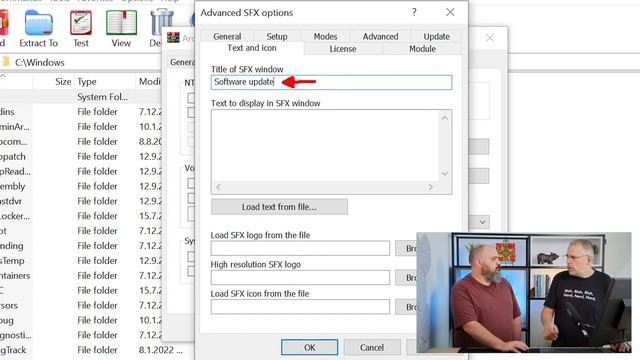Click the Extract To toolbar icon
Viewport: 640px width, 360px height.
[38, 29]
